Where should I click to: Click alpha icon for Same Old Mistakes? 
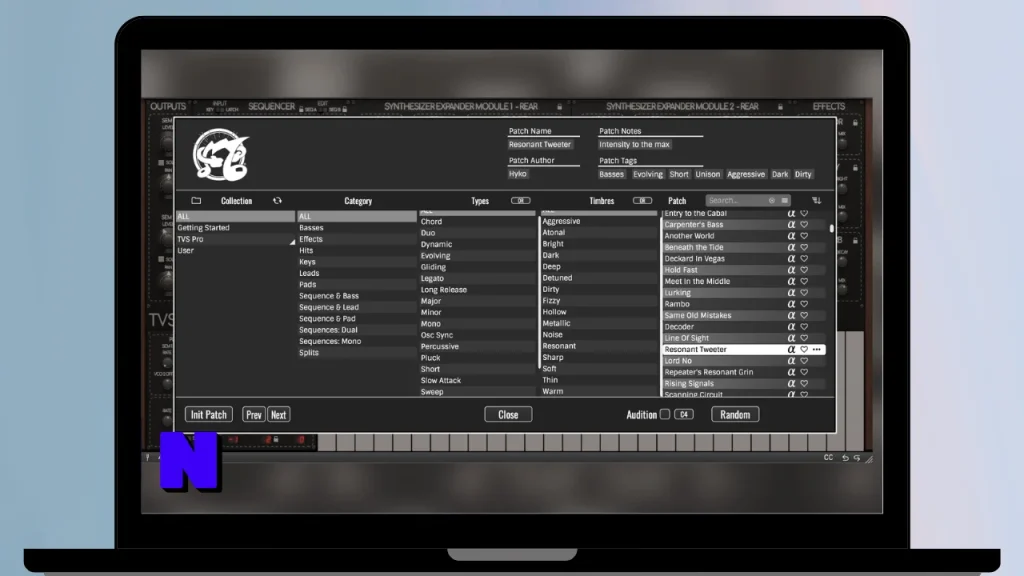791,315
